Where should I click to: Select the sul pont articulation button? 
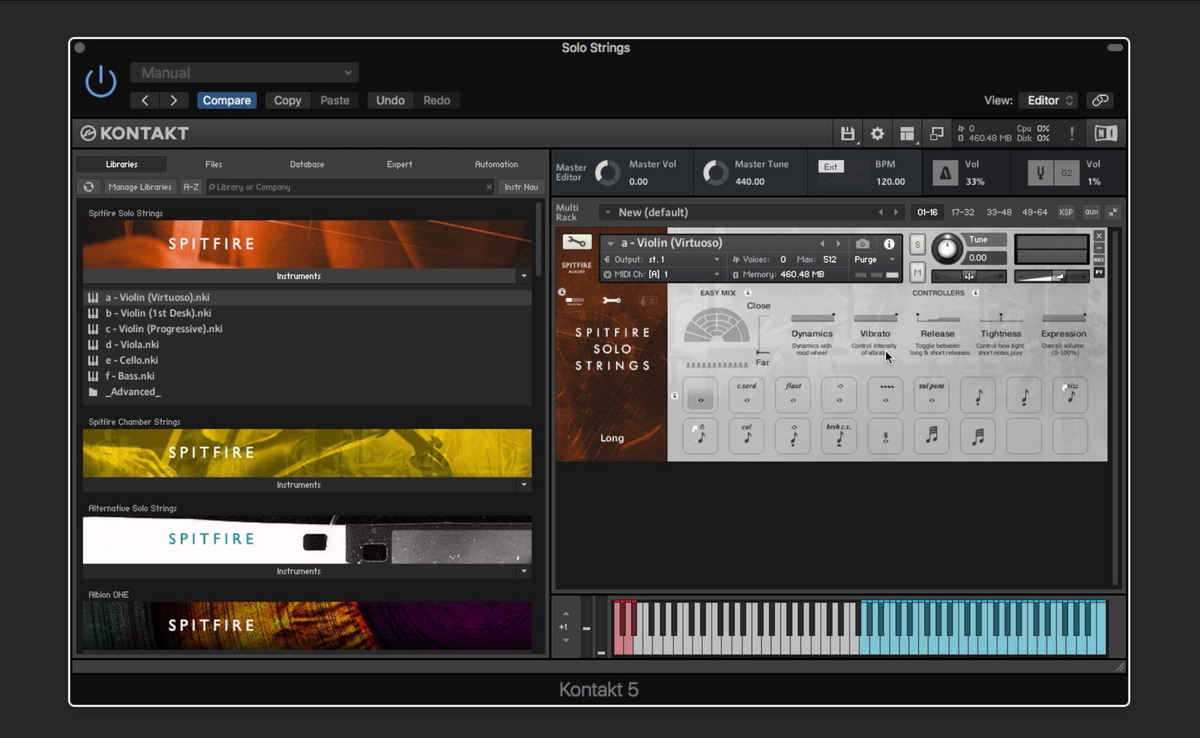tap(931, 395)
